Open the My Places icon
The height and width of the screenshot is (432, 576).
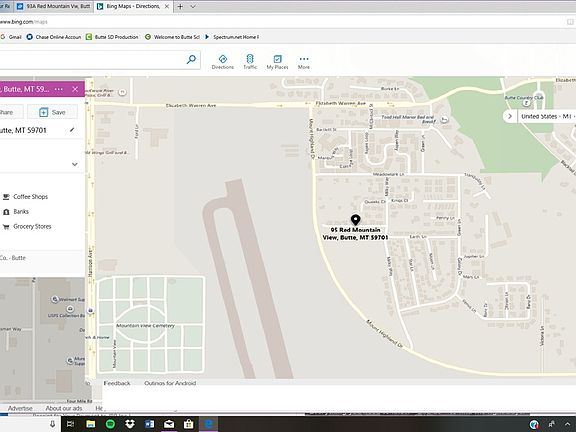point(277,62)
